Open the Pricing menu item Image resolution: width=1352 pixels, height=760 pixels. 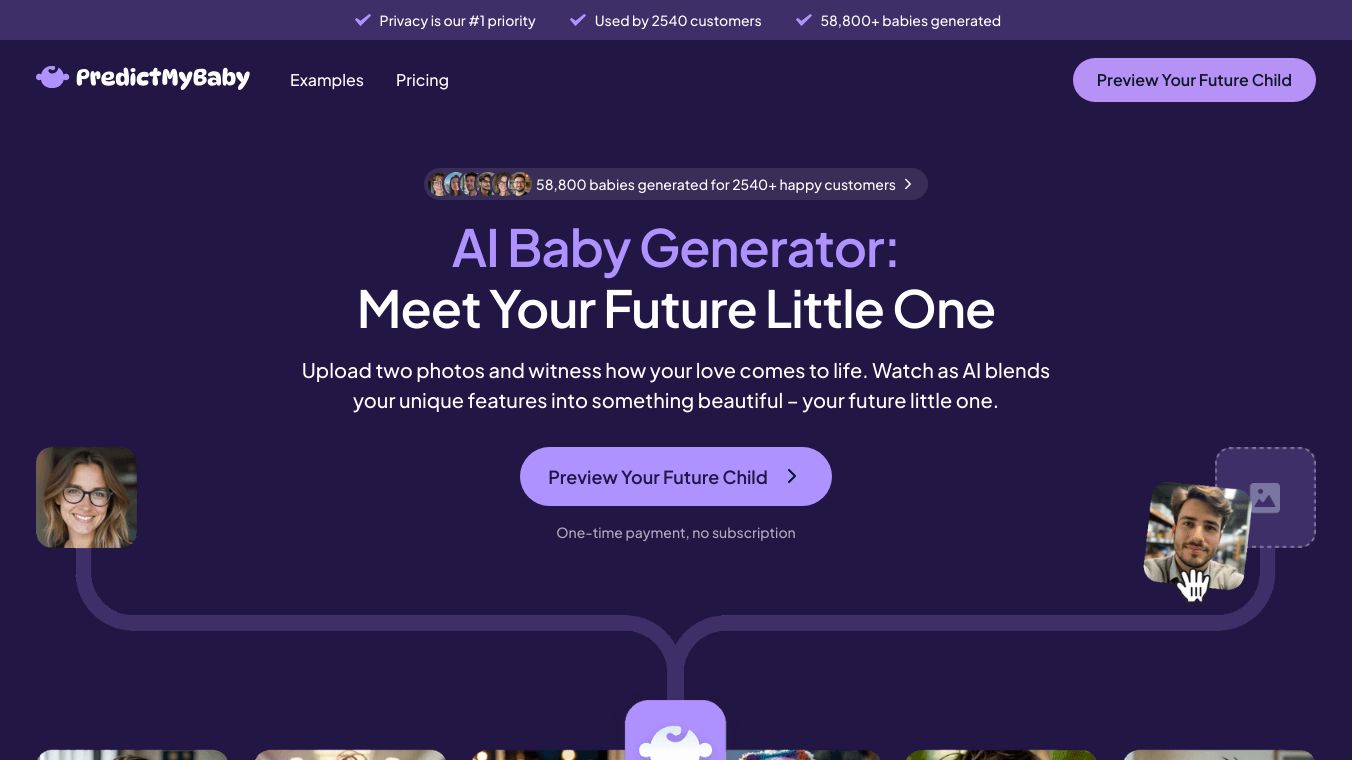point(422,80)
